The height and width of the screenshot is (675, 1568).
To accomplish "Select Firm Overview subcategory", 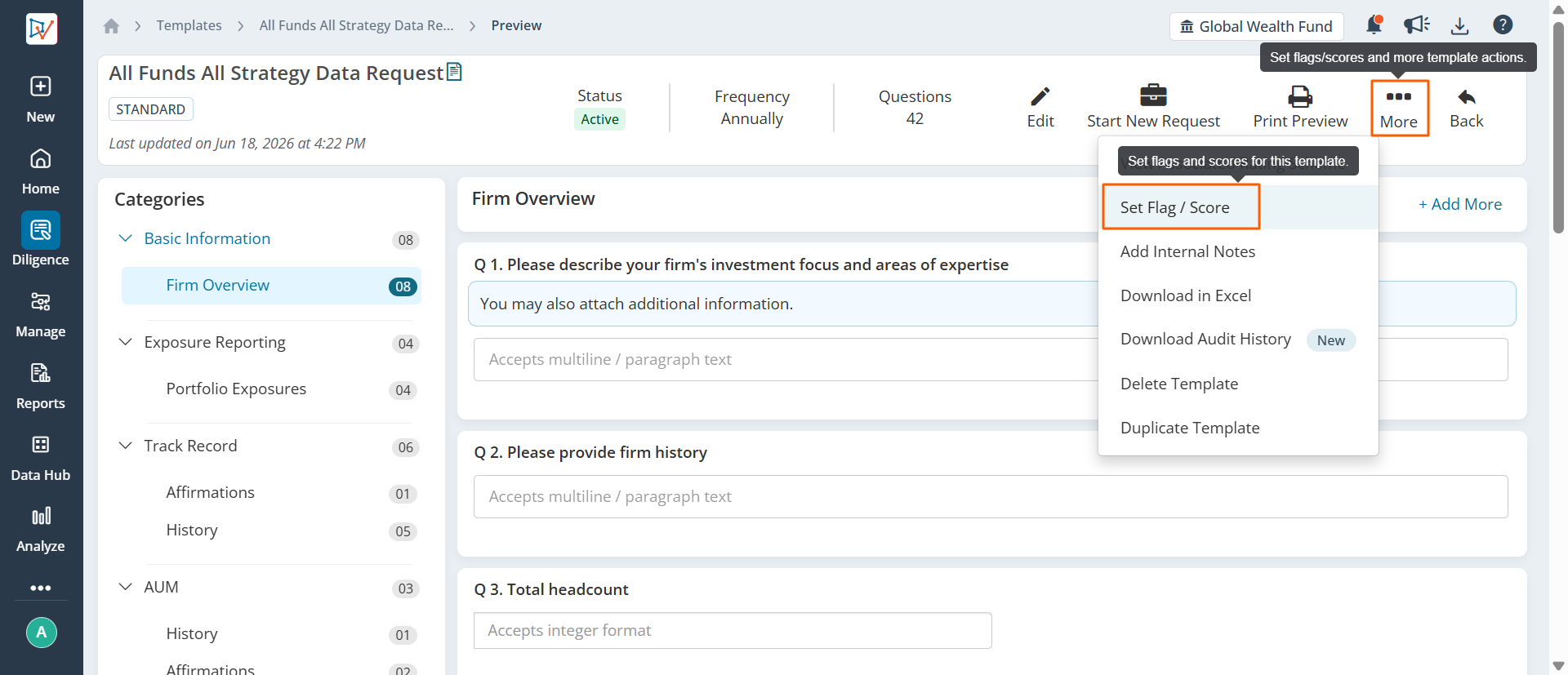I will [271, 286].
